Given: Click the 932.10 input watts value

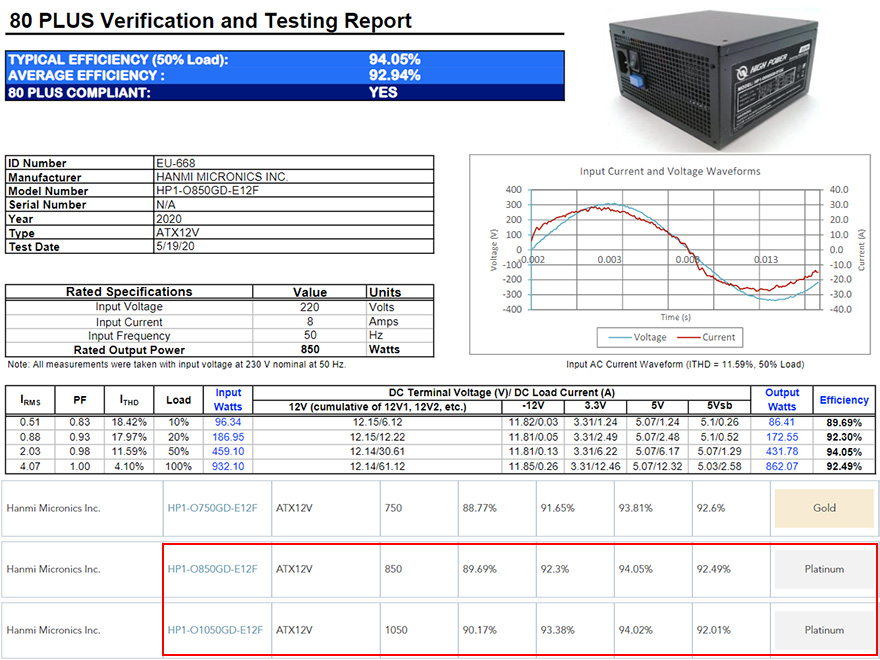Looking at the screenshot, I should (x=228, y=466).
